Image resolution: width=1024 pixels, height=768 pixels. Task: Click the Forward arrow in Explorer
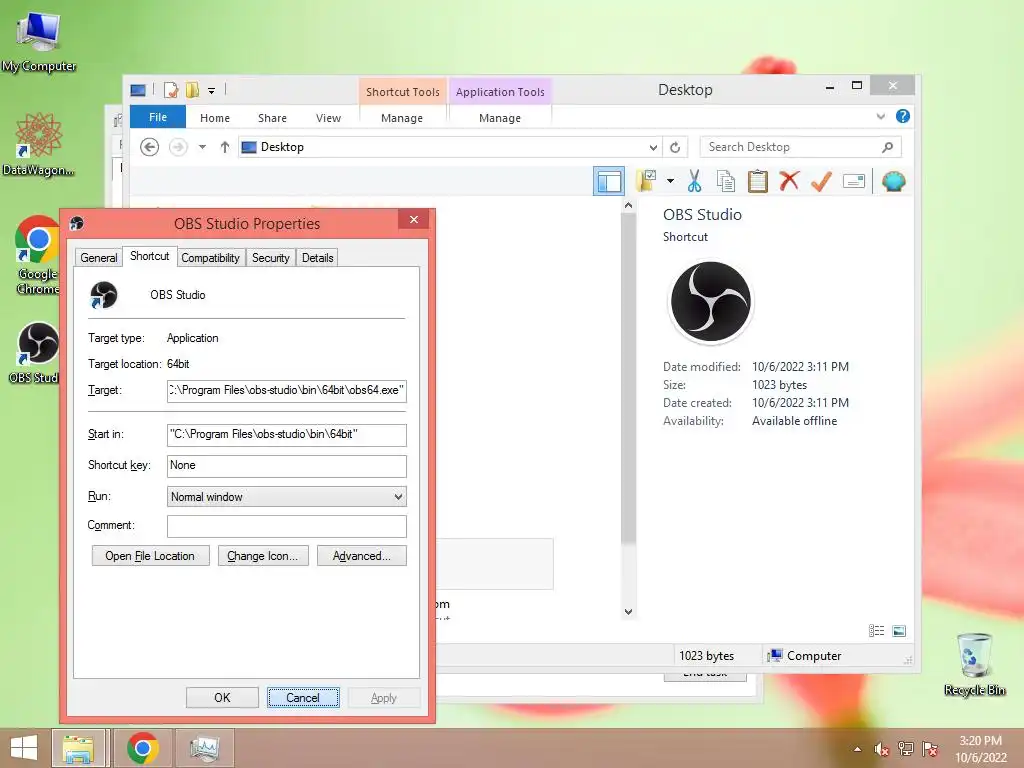click(x=178, y=147)
